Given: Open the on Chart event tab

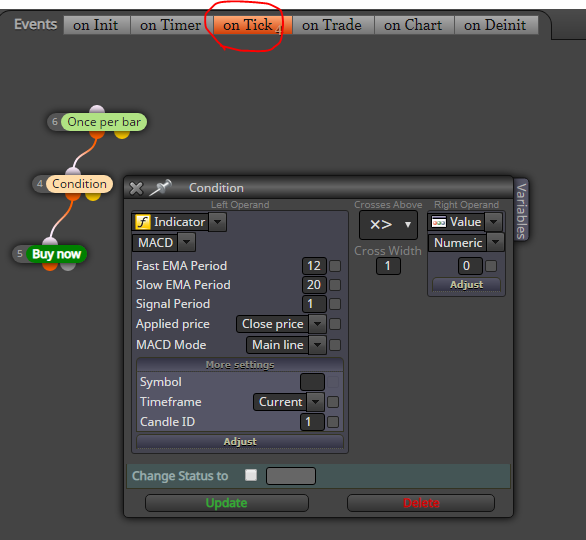Looking at the screenshot, I should [413, 25].
